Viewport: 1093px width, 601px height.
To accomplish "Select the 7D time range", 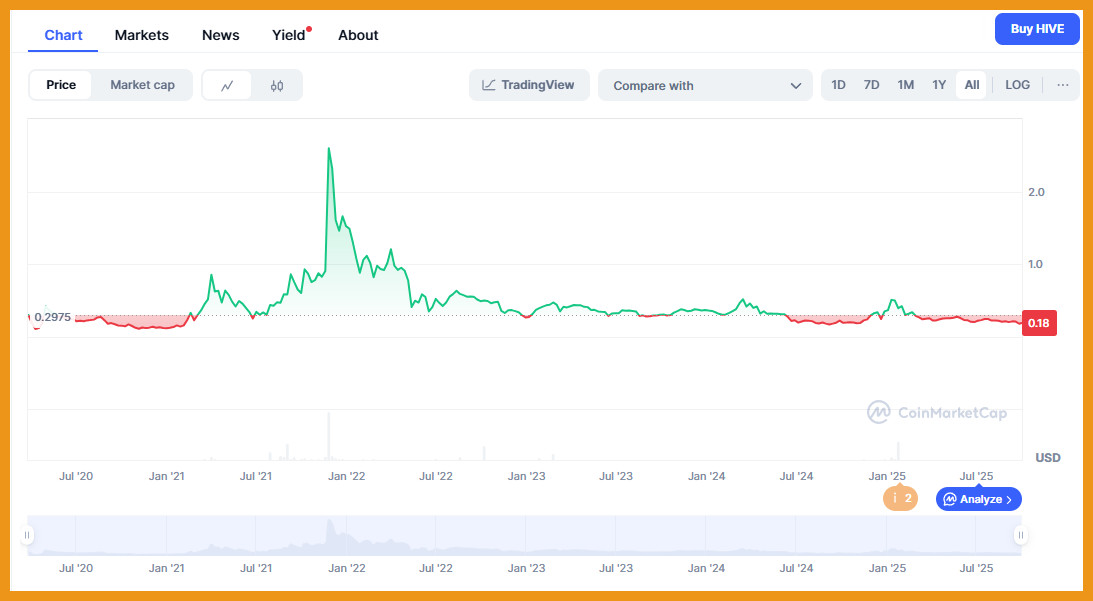I will 871,85.
